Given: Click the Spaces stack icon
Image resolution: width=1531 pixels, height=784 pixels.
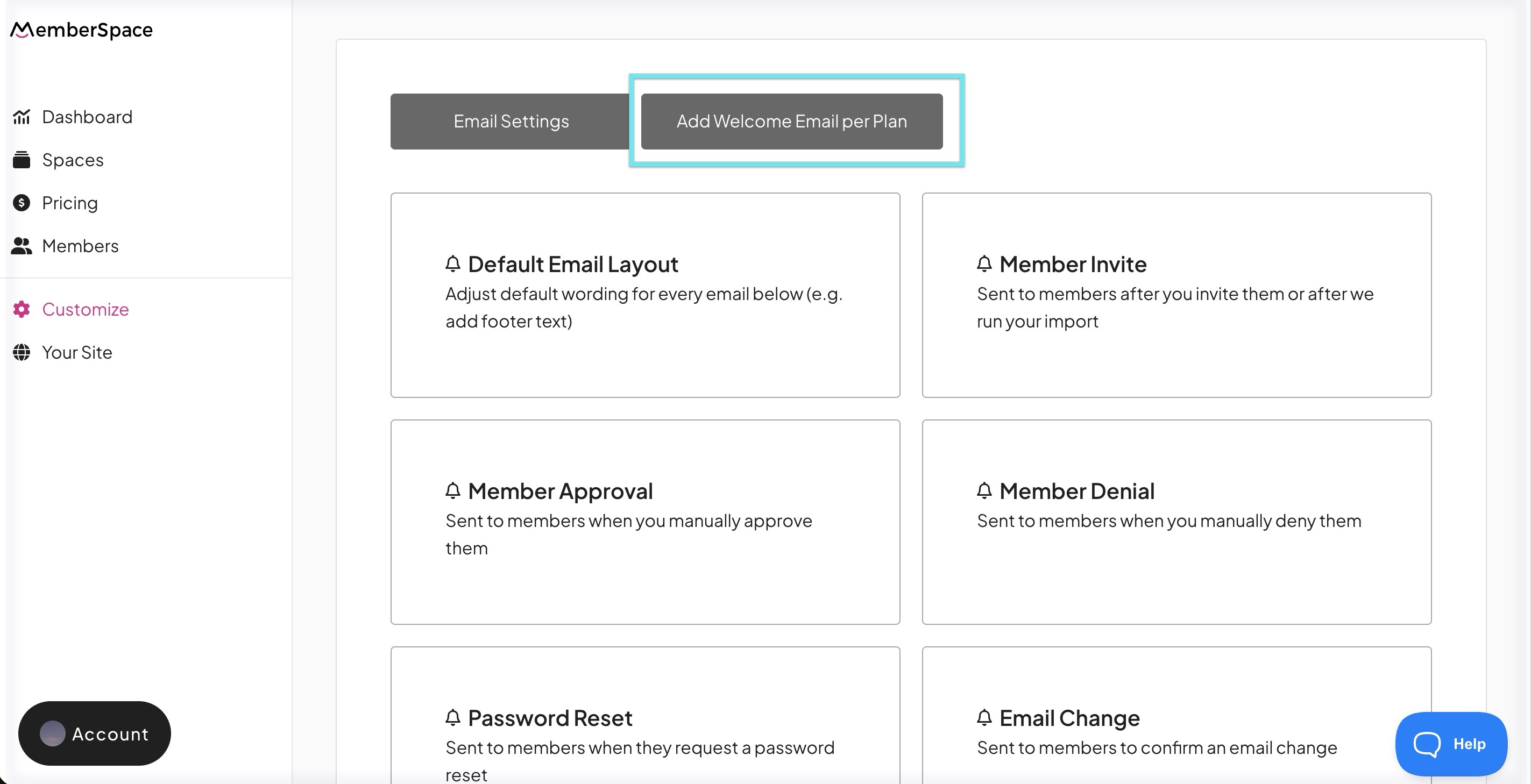Looking at the screenshot, I should (22, 160).
